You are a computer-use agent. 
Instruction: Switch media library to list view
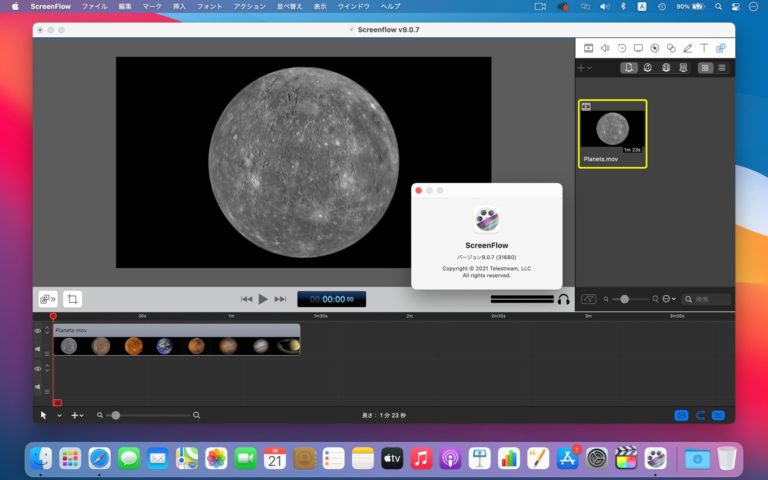pyautogui.click(x=721, y=68)
